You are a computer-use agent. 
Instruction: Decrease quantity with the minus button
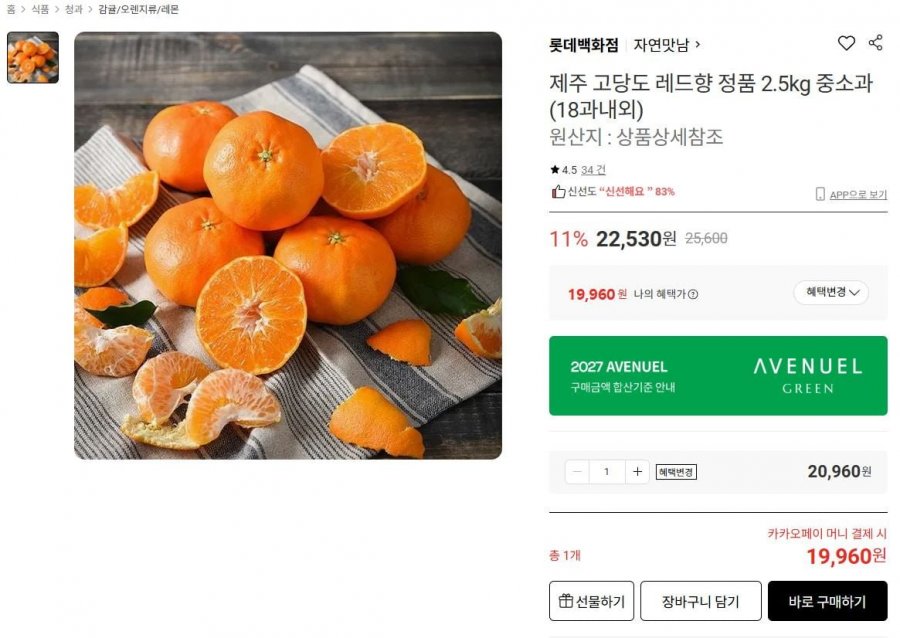pos(577,472)
